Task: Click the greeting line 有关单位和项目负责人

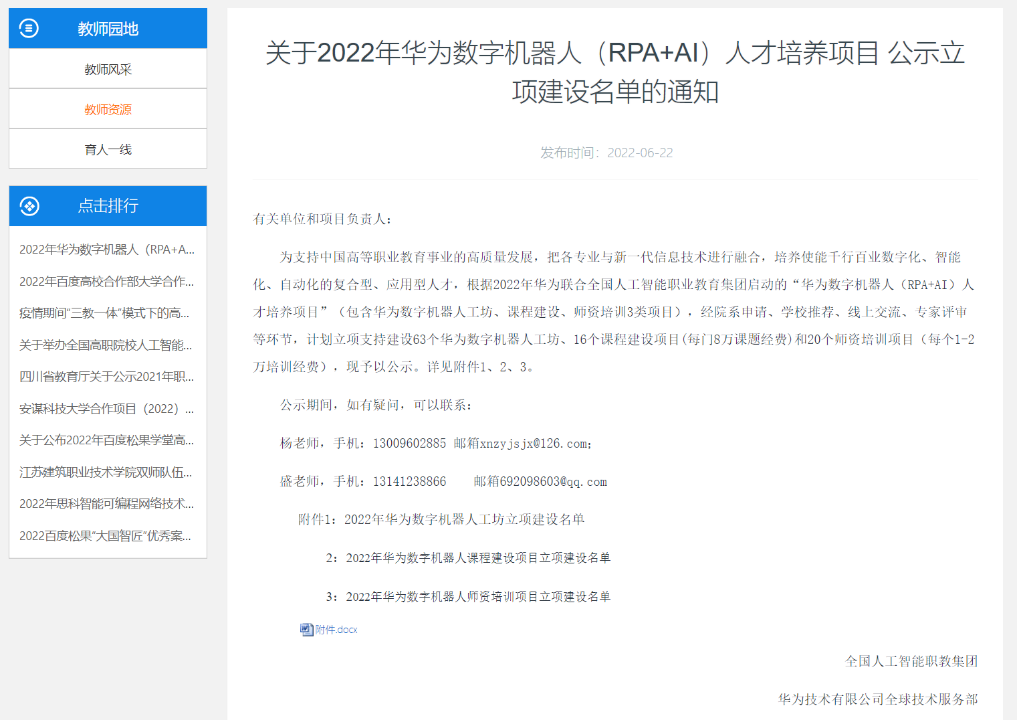Action: (x=322, y=219)
